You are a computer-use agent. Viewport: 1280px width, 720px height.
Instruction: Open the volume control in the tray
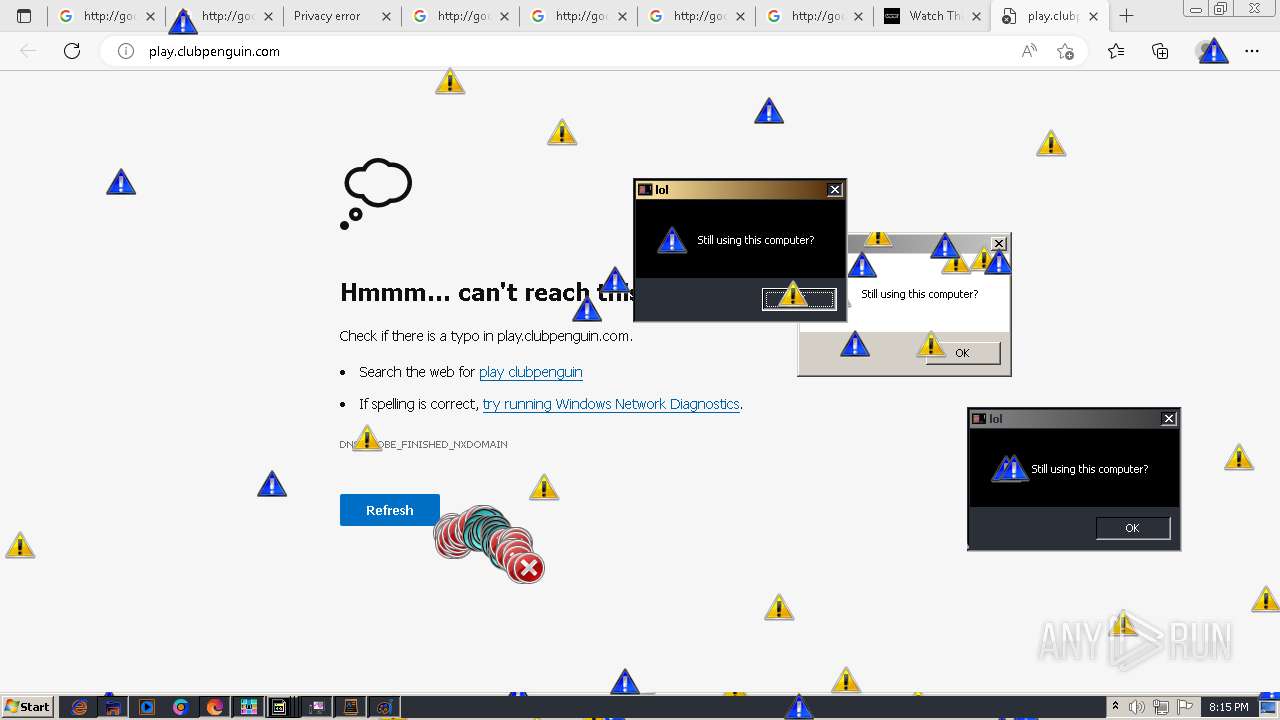[x=1137, y=707]
